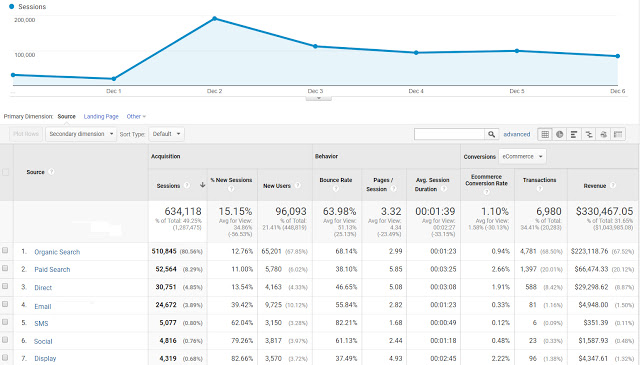The image size is (640, 365).
Task: Open help icon for Avg. Session Duration
Action: [444, 189]
